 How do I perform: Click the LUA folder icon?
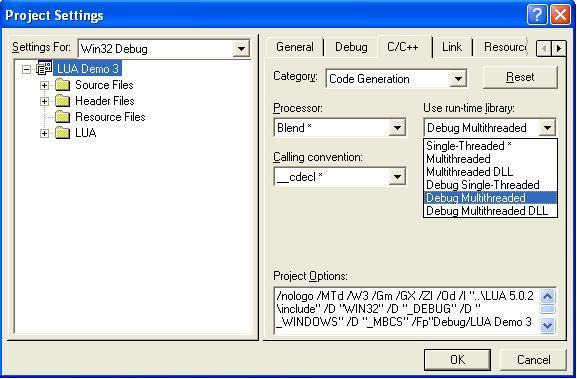coord(63,133)
